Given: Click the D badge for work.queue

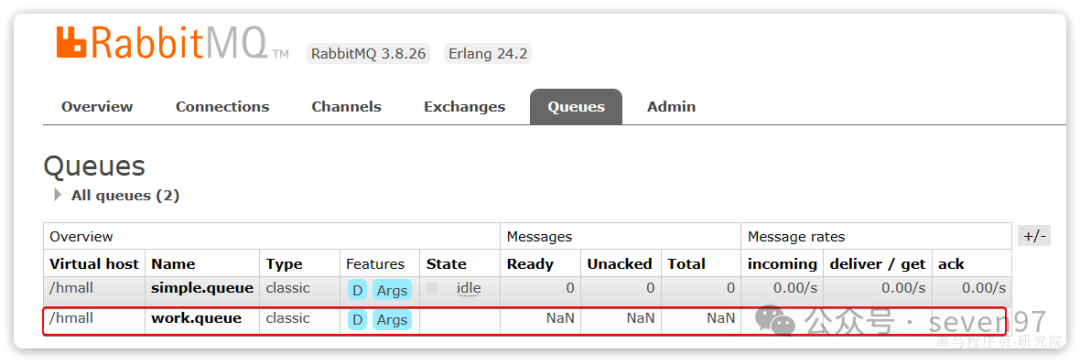Looking at the screenshot, I should click(357, 319).
